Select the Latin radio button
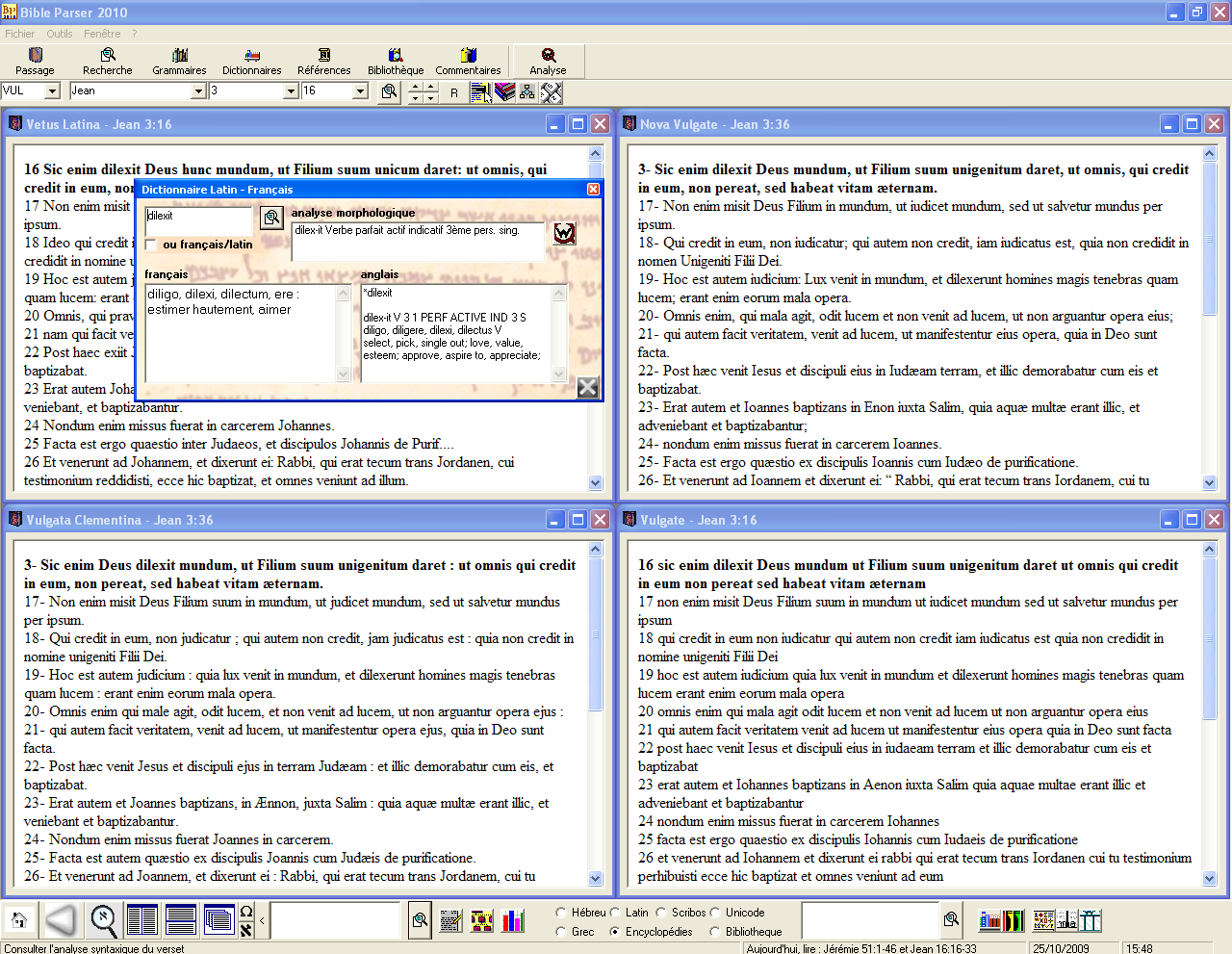The width and height of the screenshot is (1232, 954). click(x=615, y=913)
